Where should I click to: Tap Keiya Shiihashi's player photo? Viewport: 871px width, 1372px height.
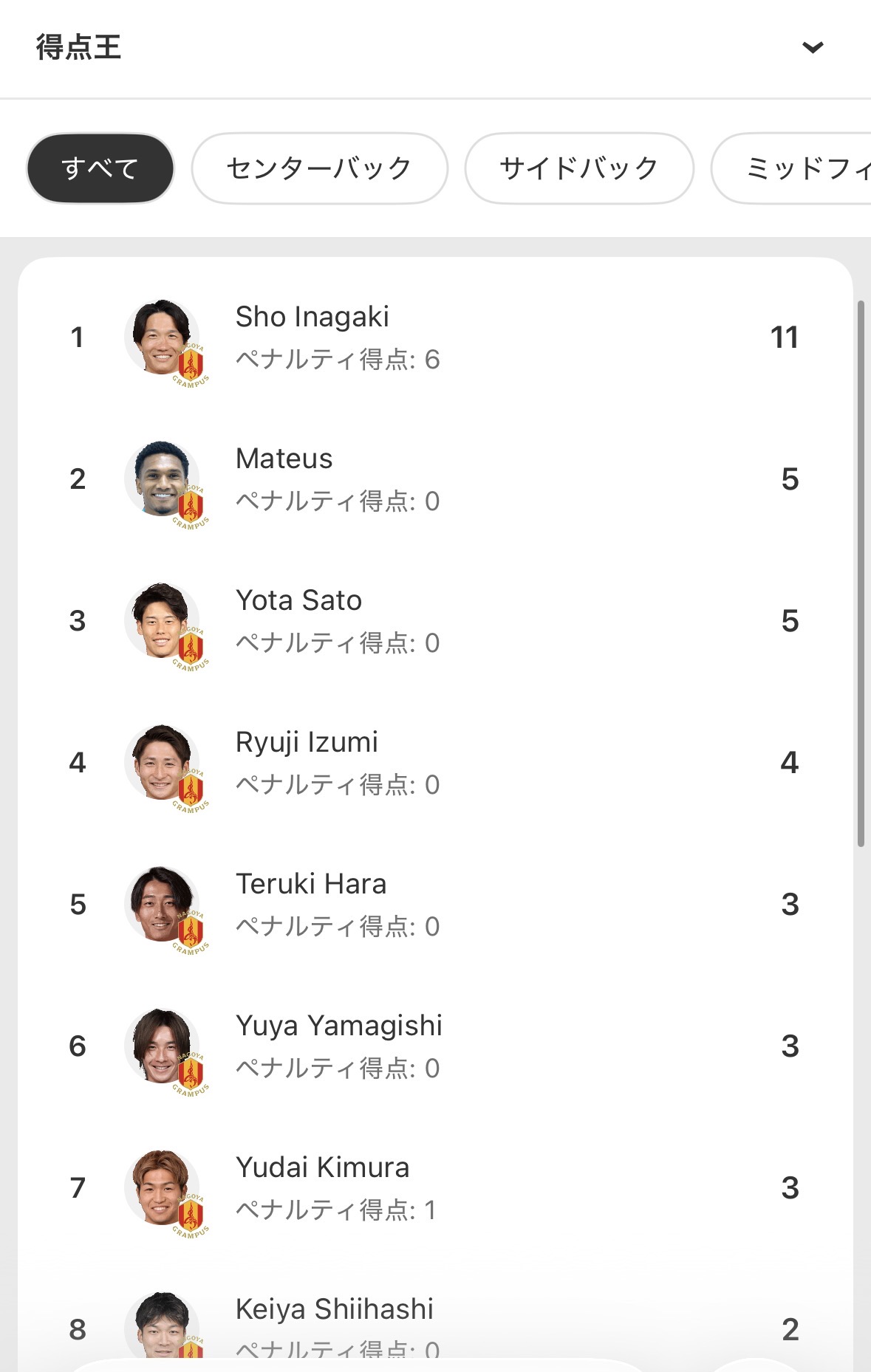162,1325
